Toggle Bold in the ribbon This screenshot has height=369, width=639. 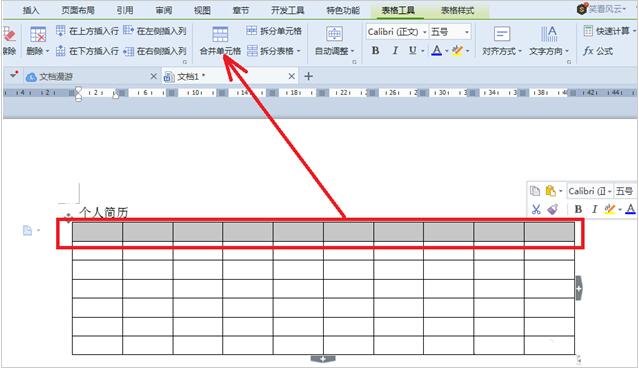click(x=375, y=51)
